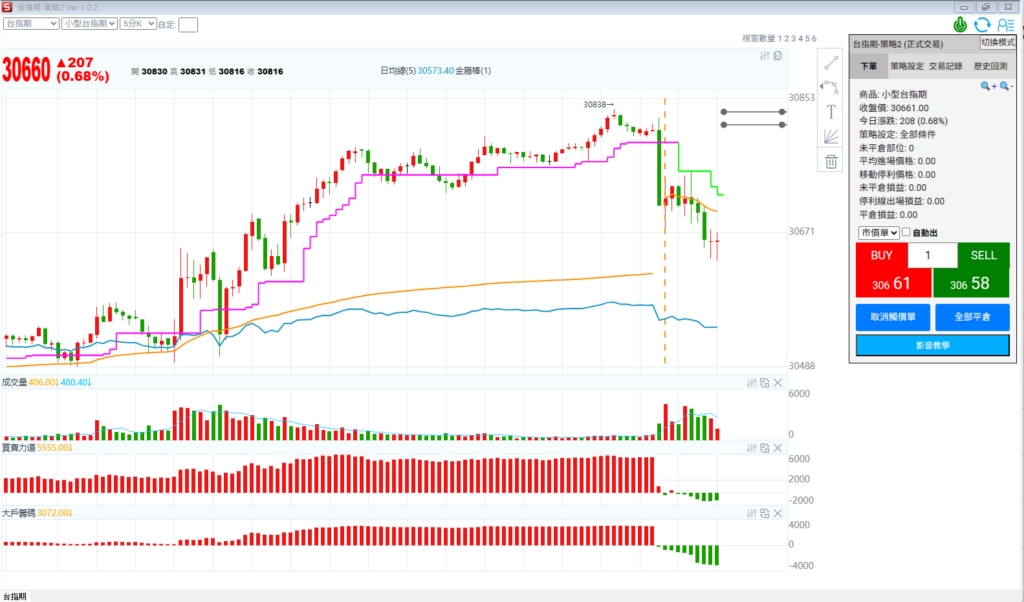
Task: Zoom in with the magnifier plus icon
Action: point(988,87)
